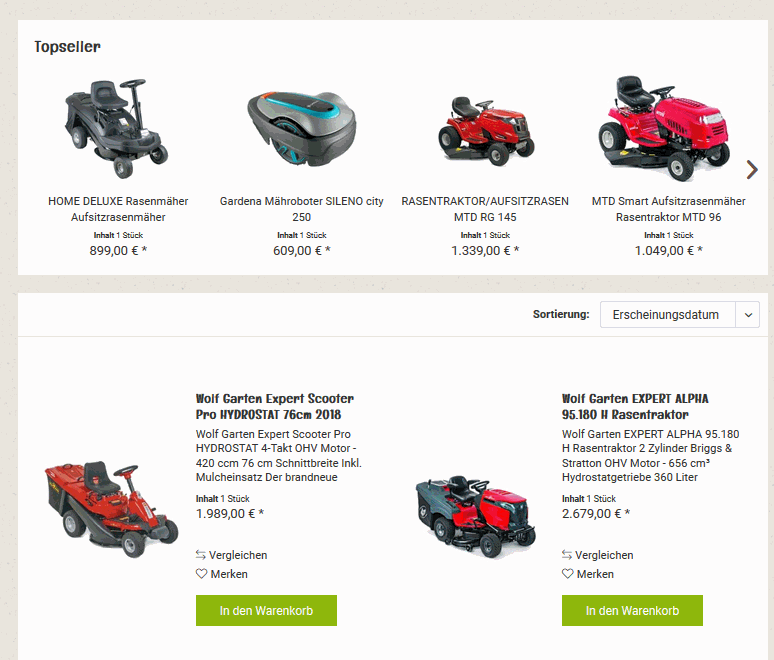Open the Sortierung dropdown arrow
This screenshot has height=660, width=774.
point(748,314)
